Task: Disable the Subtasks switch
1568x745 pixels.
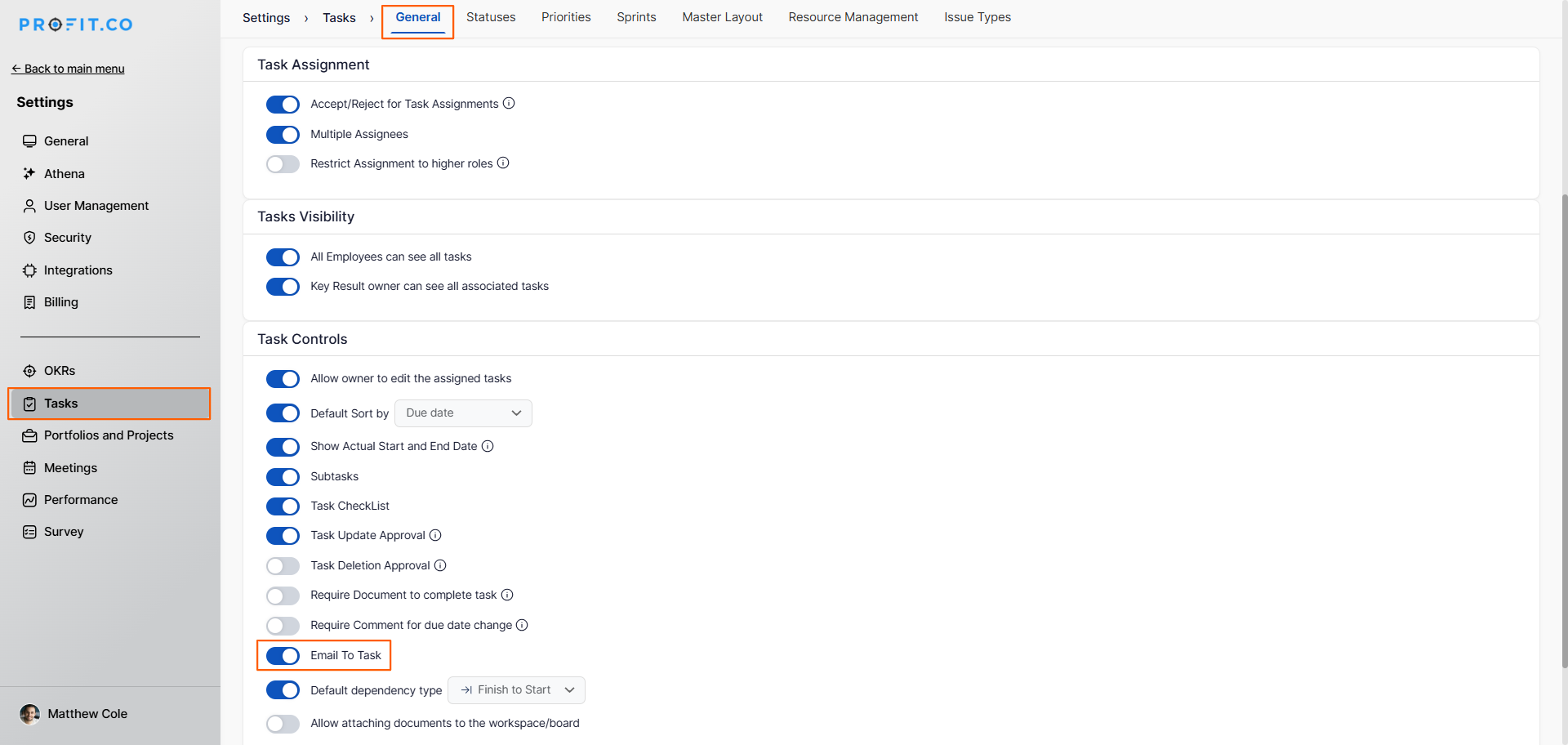Action: click(x=283, y=477)
